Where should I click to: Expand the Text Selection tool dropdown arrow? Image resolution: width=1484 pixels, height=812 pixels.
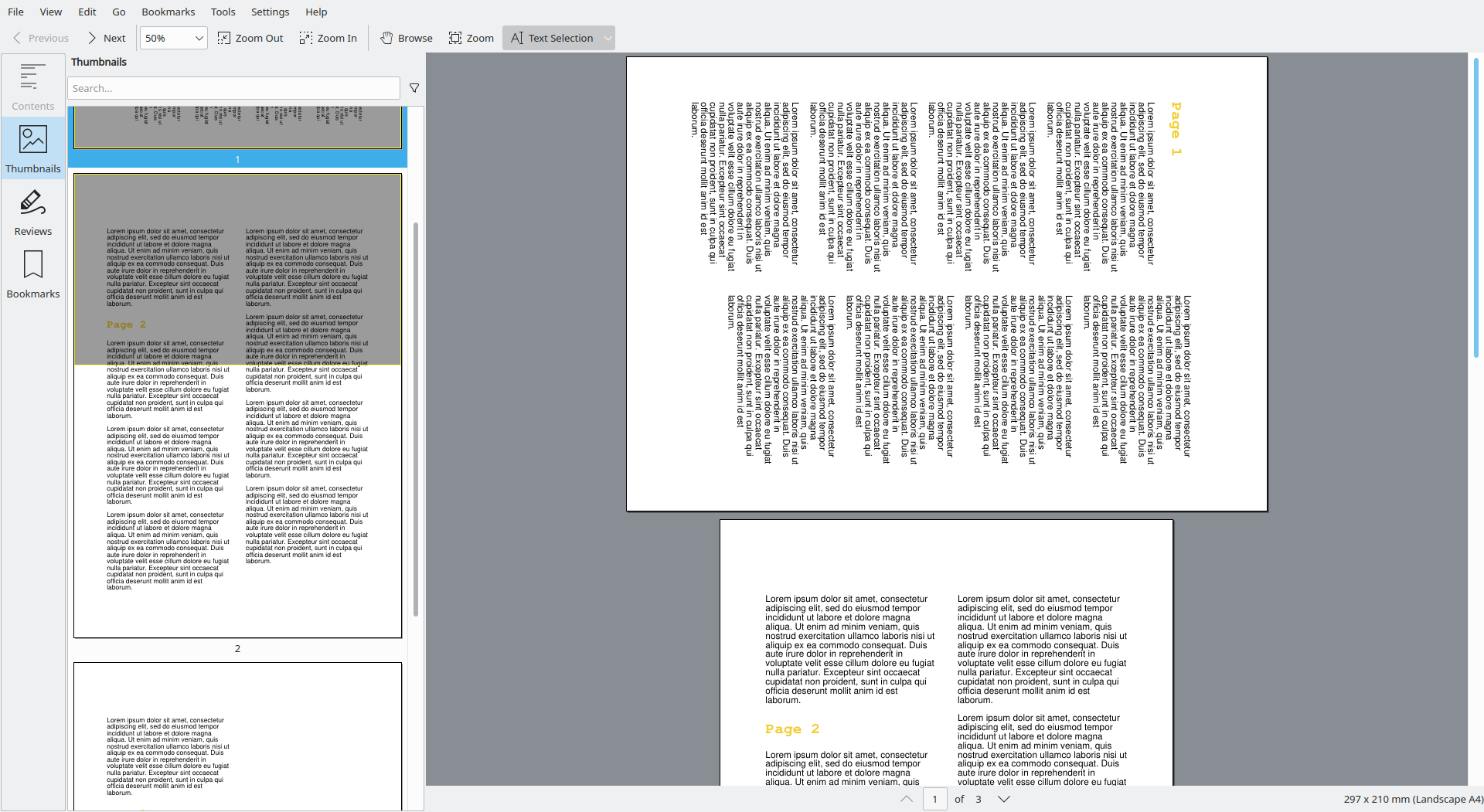tap(608, 38)
